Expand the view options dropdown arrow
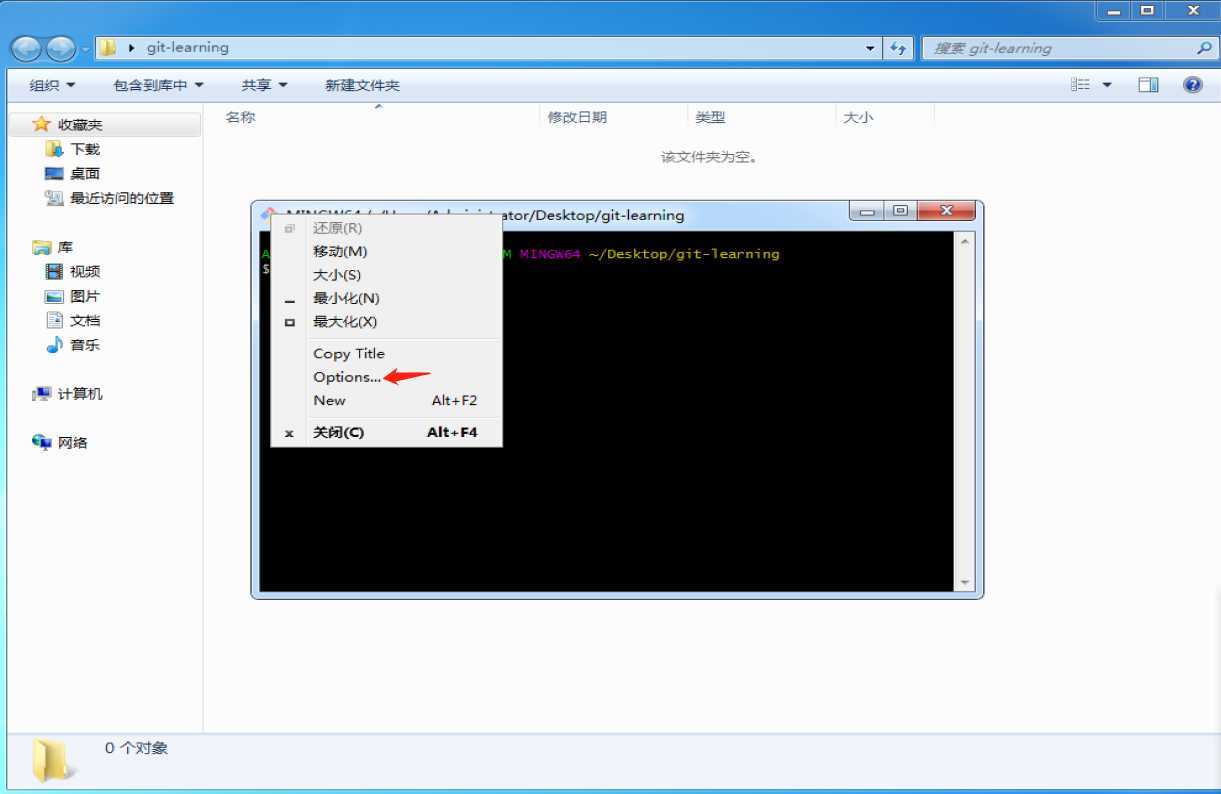 1107,85
